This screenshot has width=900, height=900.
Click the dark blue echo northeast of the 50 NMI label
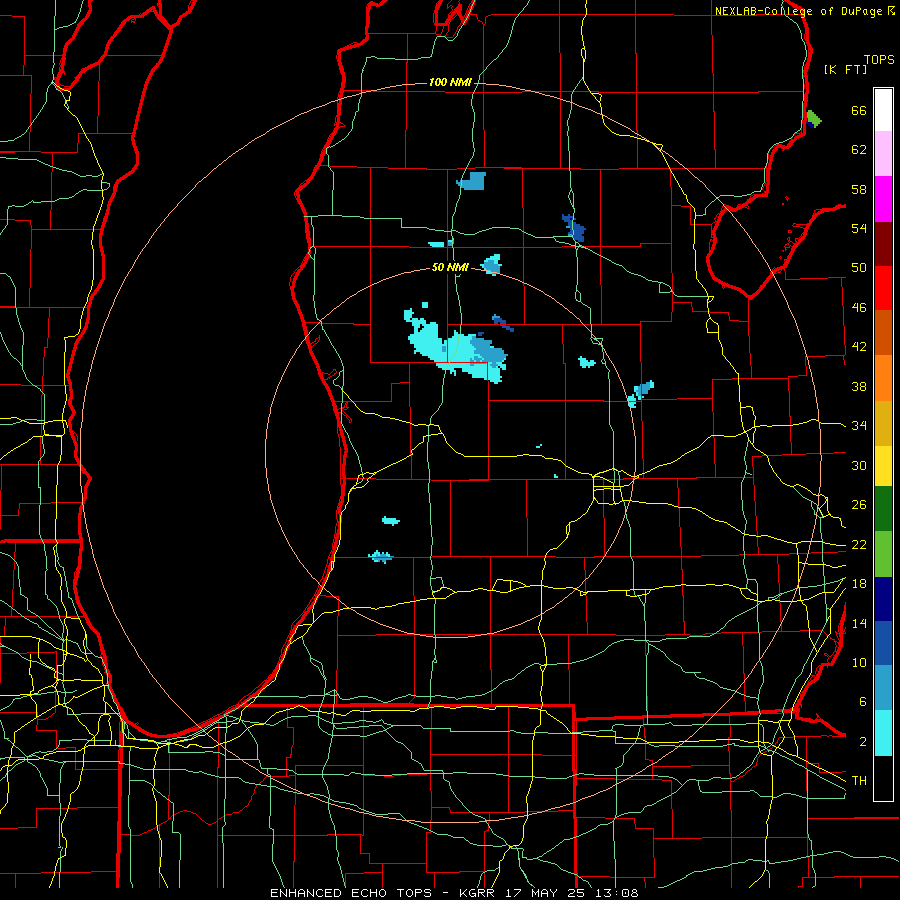coord(575,228)
